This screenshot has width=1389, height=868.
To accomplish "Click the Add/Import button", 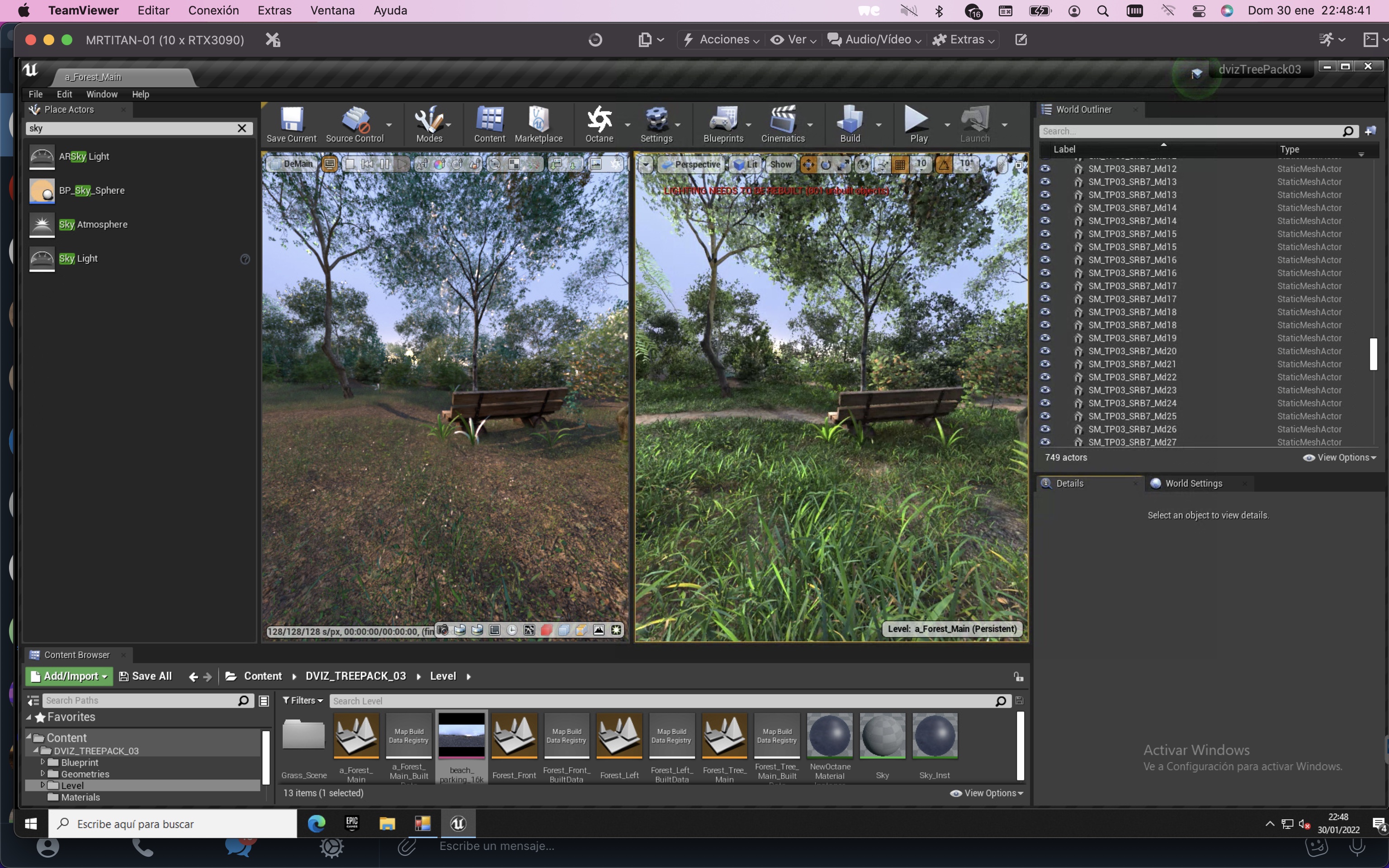I will coord(69,676).
